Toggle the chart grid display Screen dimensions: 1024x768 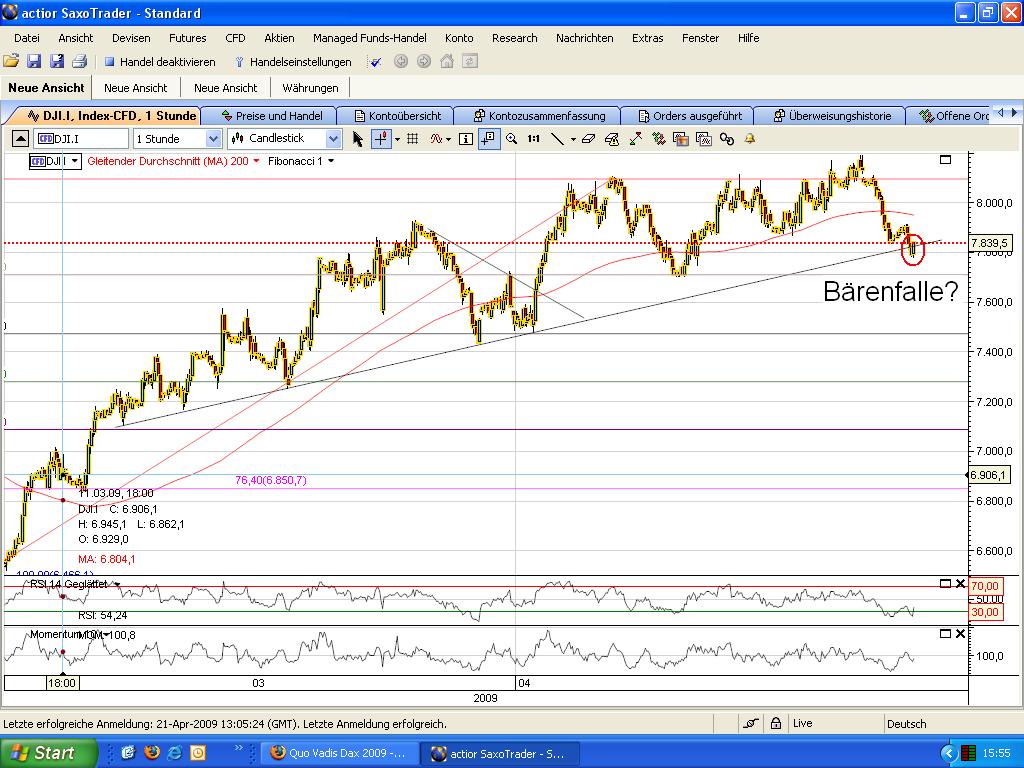click(411, 139)
